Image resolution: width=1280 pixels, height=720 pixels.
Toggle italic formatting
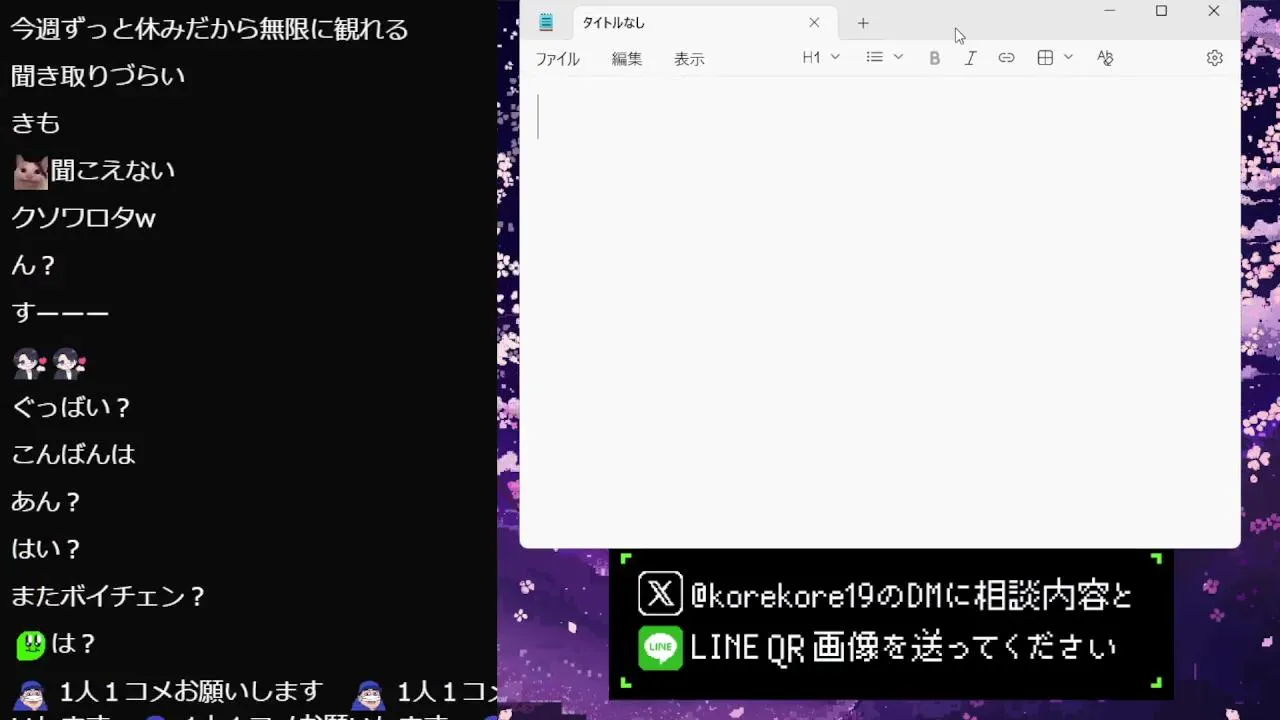[x=970, y=58]
